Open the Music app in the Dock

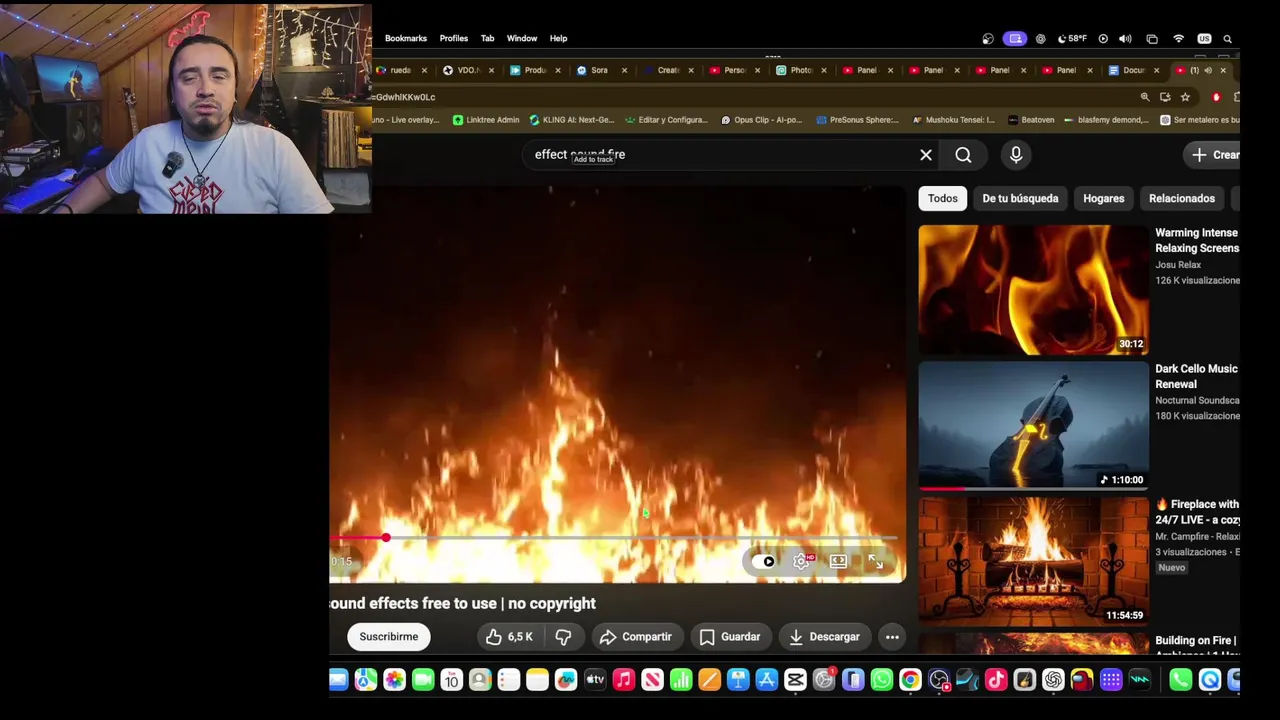click(x=624, y=681)
